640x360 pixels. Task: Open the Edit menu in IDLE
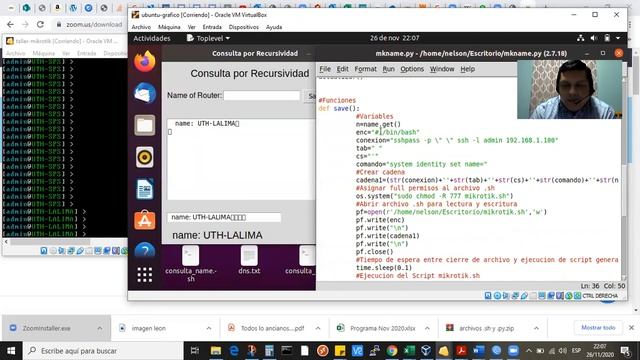(x=342, y=69)
